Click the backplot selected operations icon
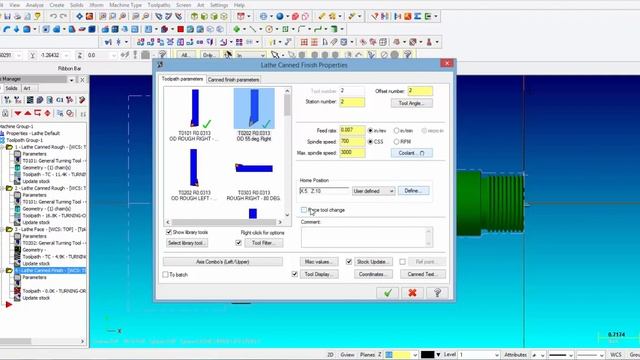This screenshot has width=640, height=360. [x=30, y=100]
